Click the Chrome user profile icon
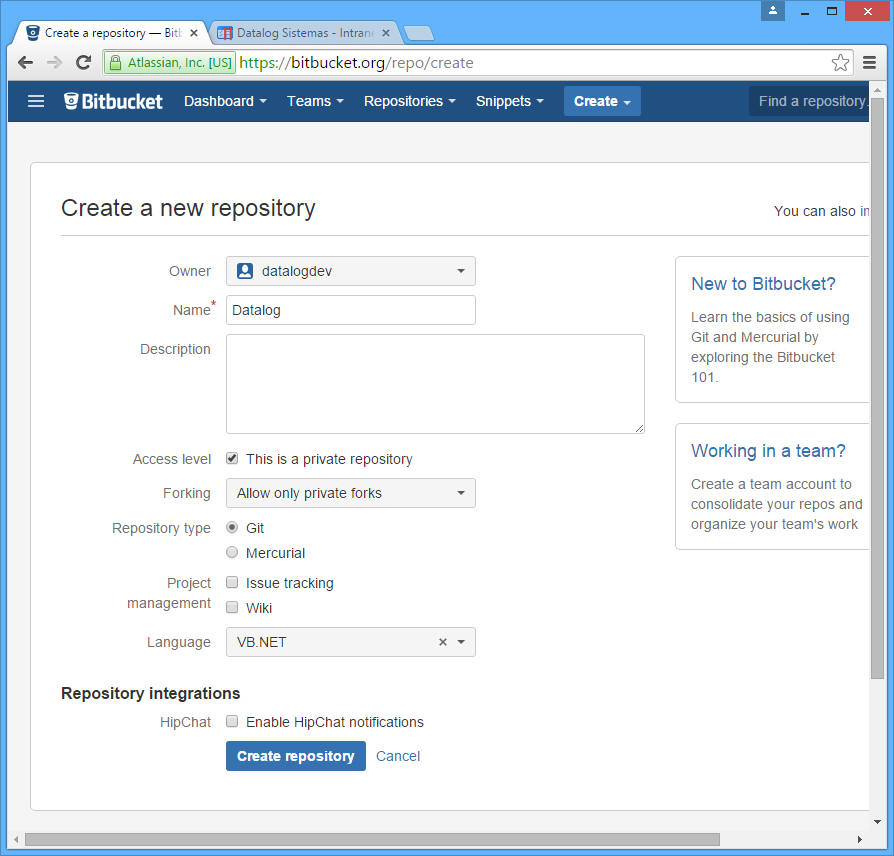 point(773,10)
